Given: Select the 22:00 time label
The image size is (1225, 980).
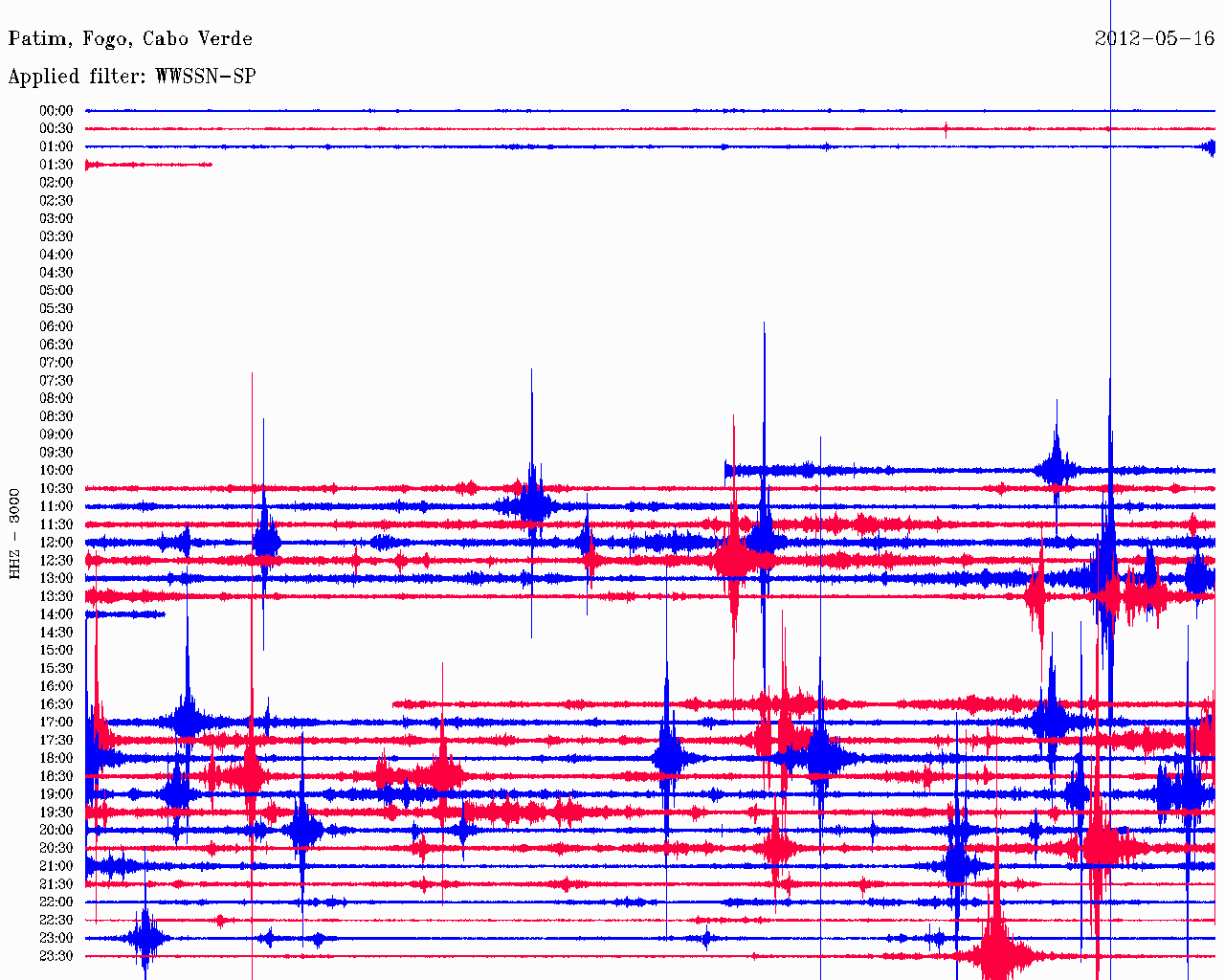Looking at the screenshot, I should coord(56,902).
